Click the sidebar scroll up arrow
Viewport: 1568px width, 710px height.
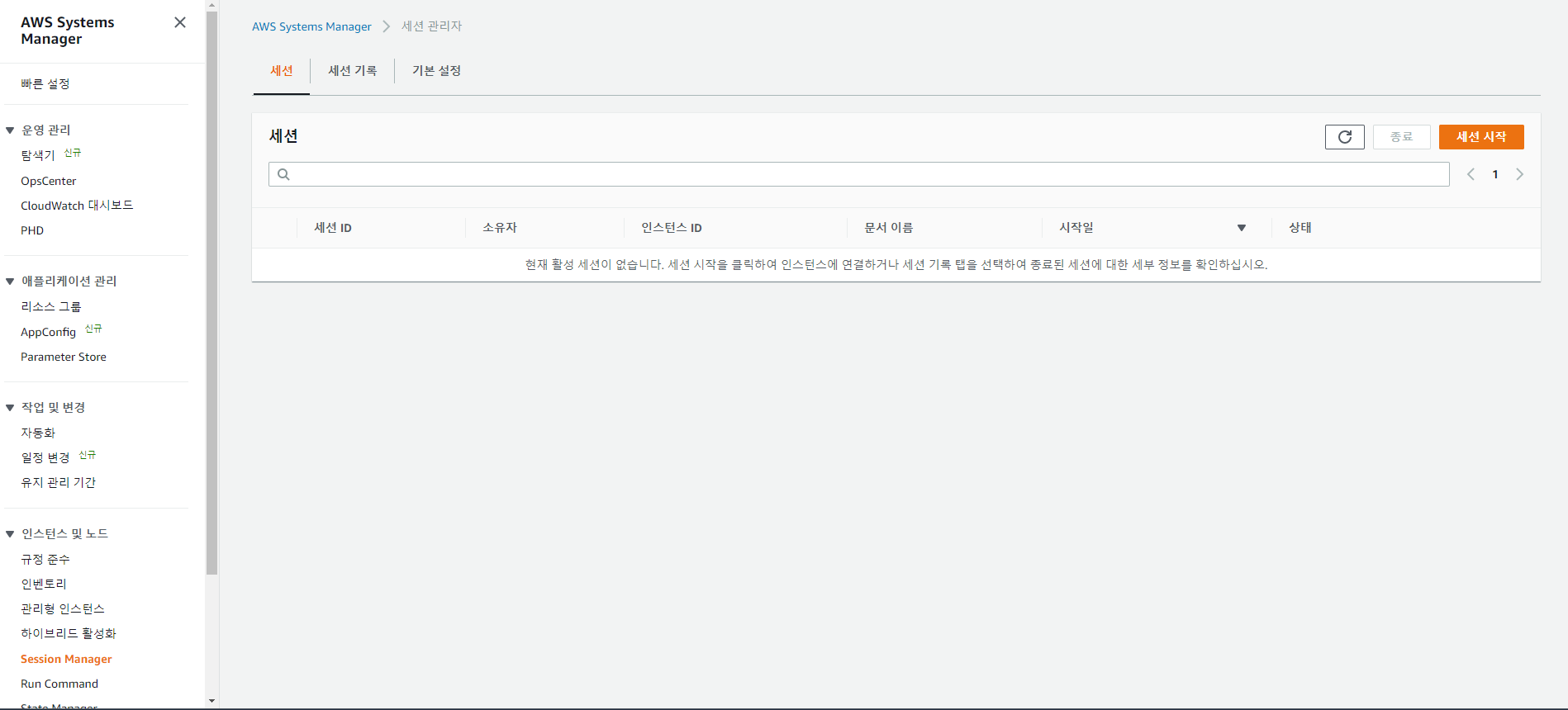pyautogui.click(x=212, y=5)
